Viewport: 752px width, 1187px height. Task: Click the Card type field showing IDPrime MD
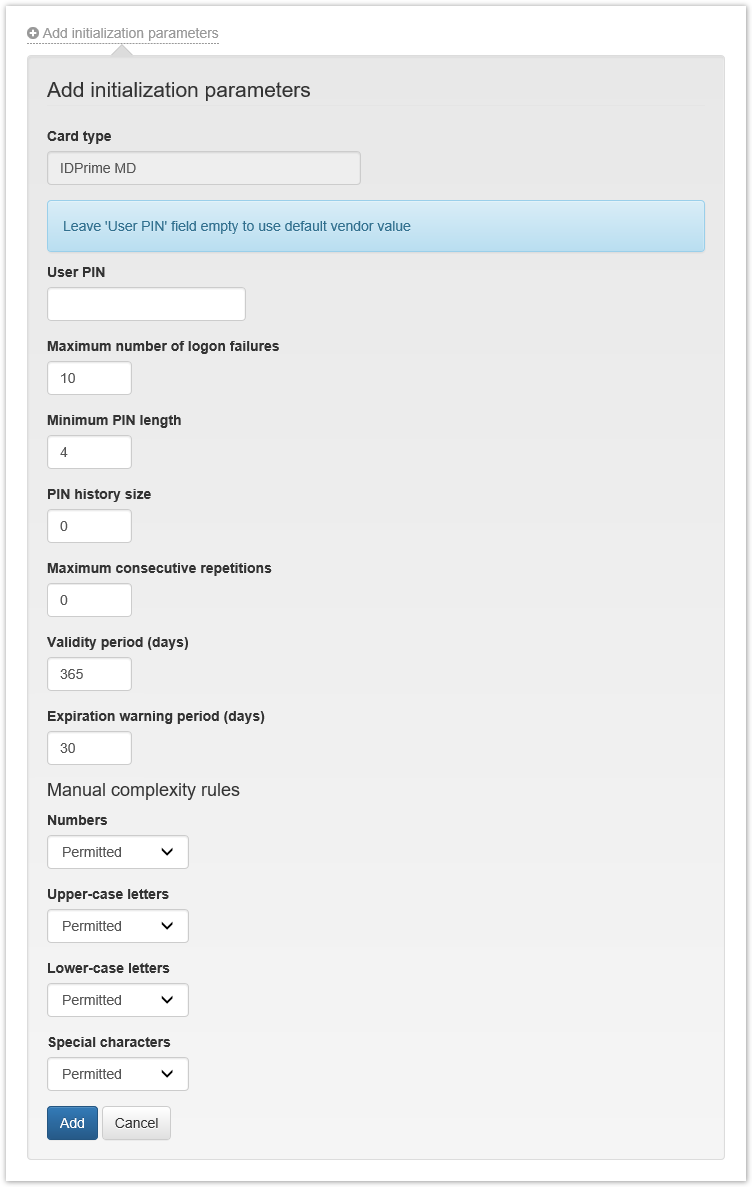pos(203,168)
